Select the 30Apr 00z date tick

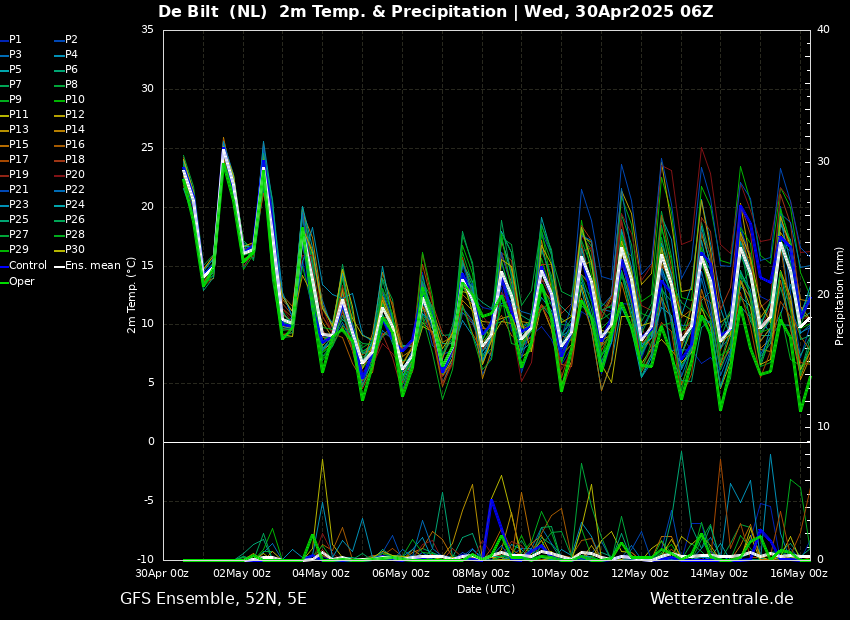pos(163,574)
